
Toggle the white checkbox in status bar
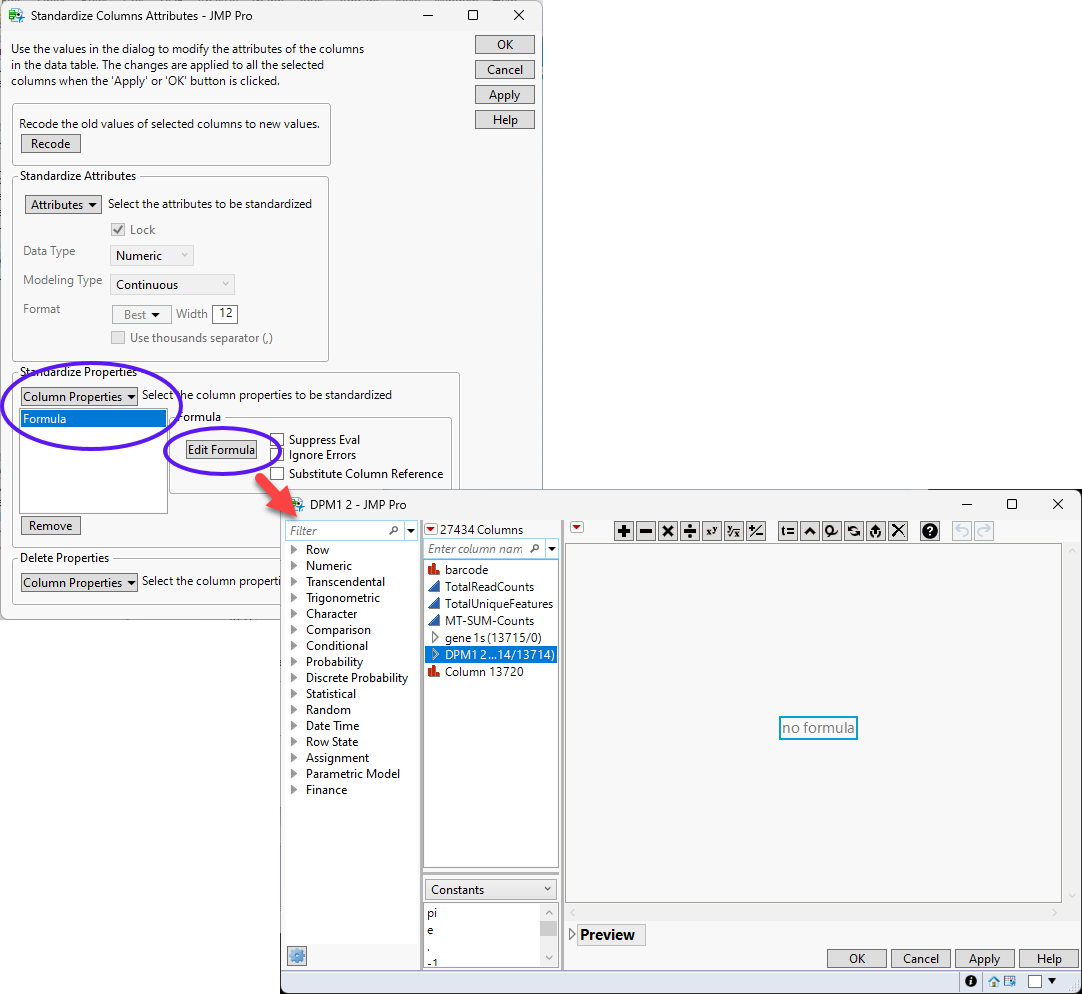coord(1035,981)
